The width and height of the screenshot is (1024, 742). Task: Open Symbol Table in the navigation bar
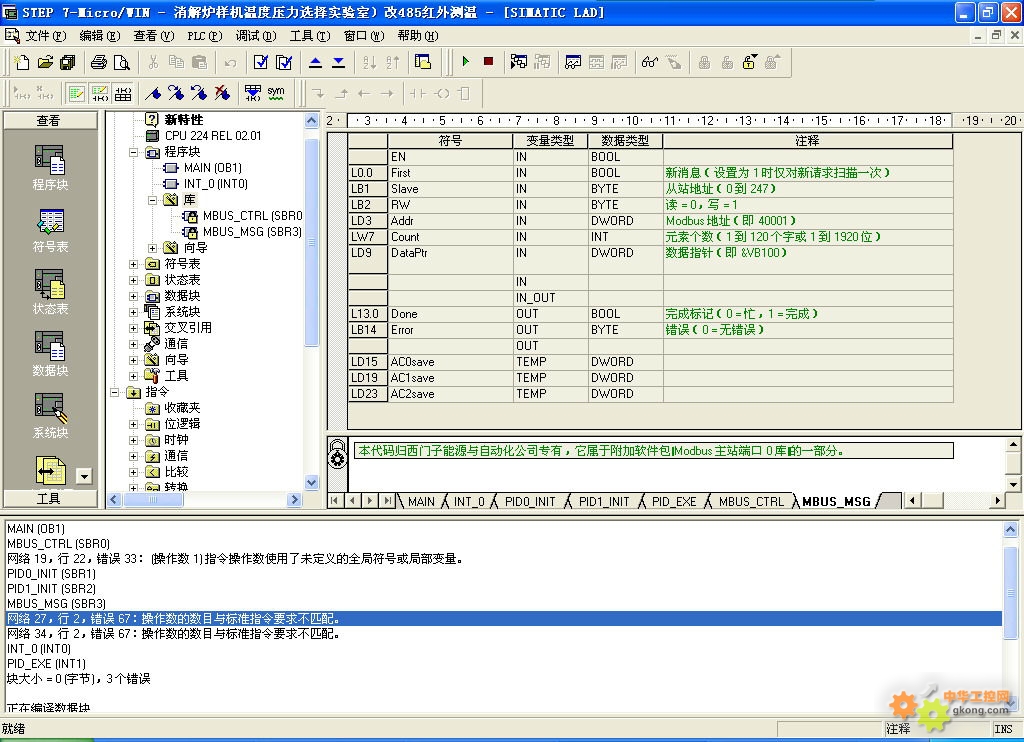click(50, 231)
